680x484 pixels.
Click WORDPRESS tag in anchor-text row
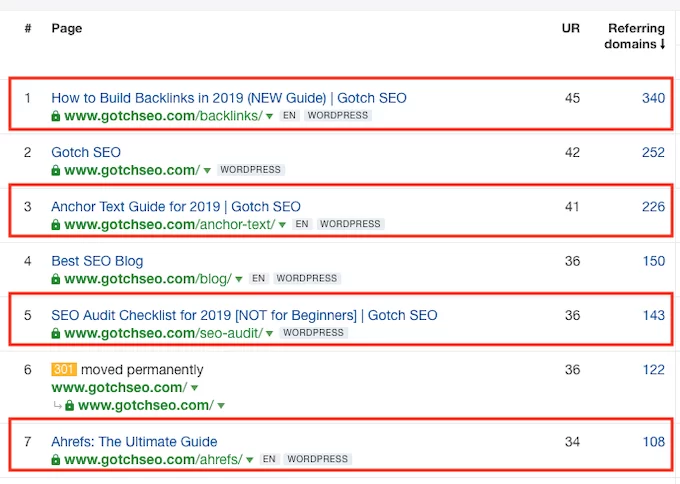click(x=350, y=224)
